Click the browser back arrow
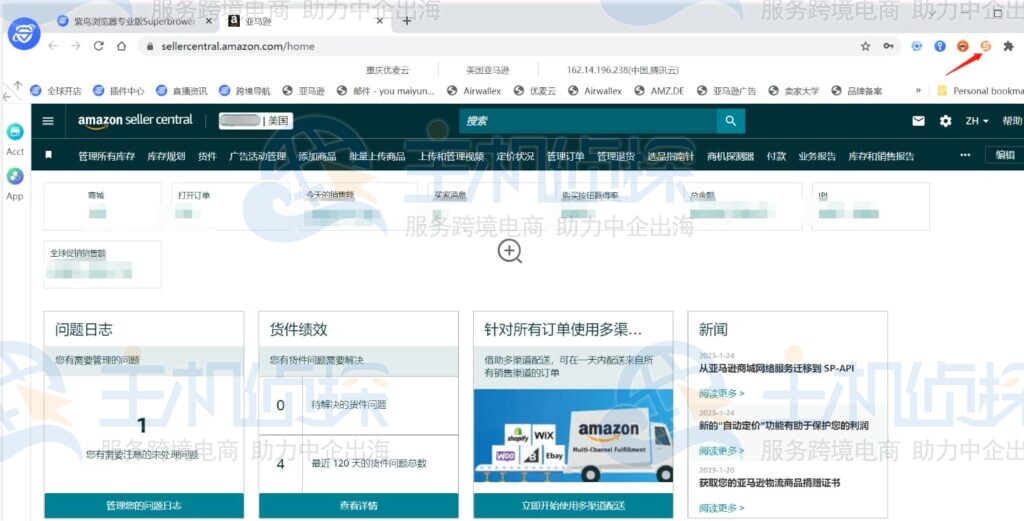Viewport: 1024px width, 521px height. 53,46
